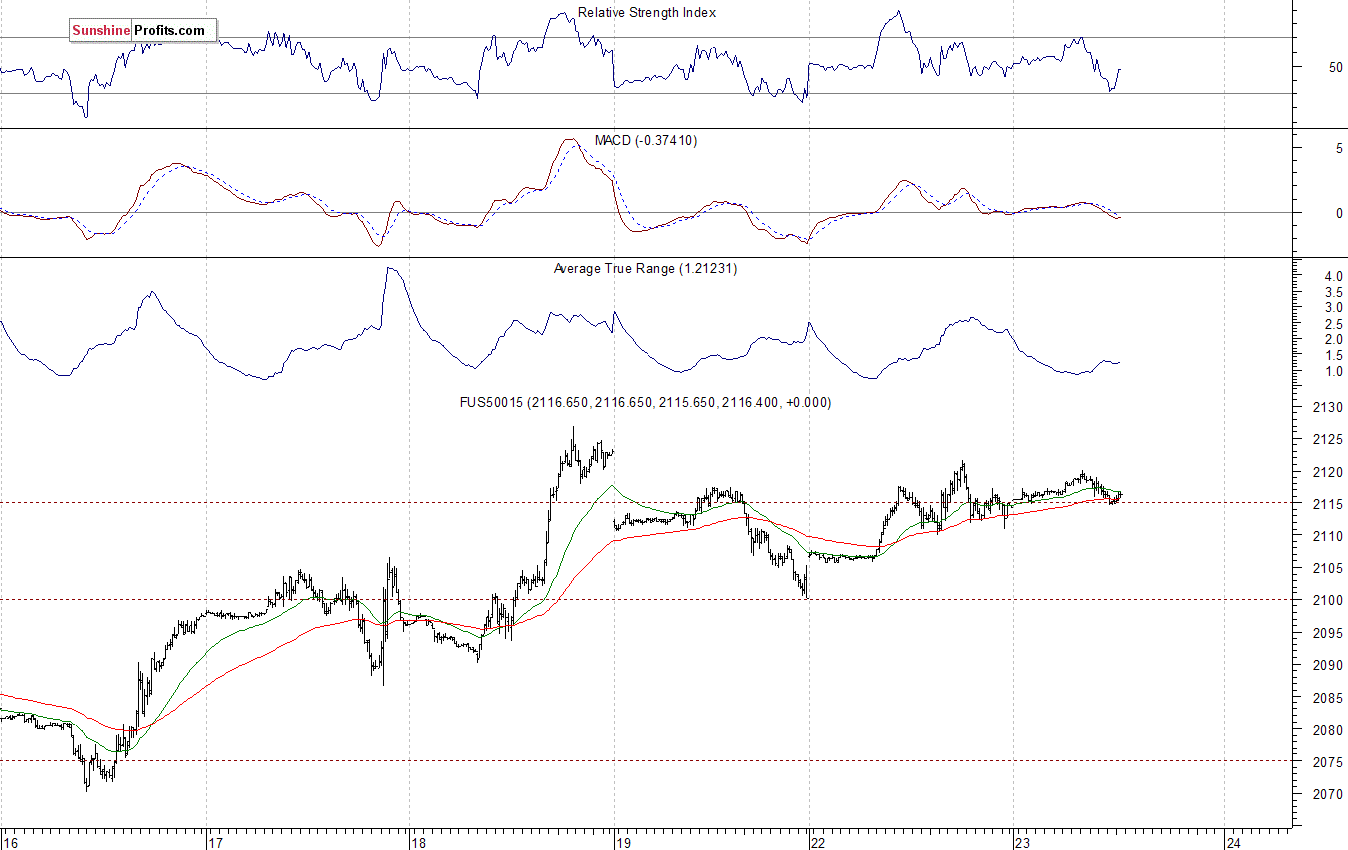This screenshot has height=850, width=1348.
Task: Click date label 22 on time axis
Action: (x=818, y=841)
